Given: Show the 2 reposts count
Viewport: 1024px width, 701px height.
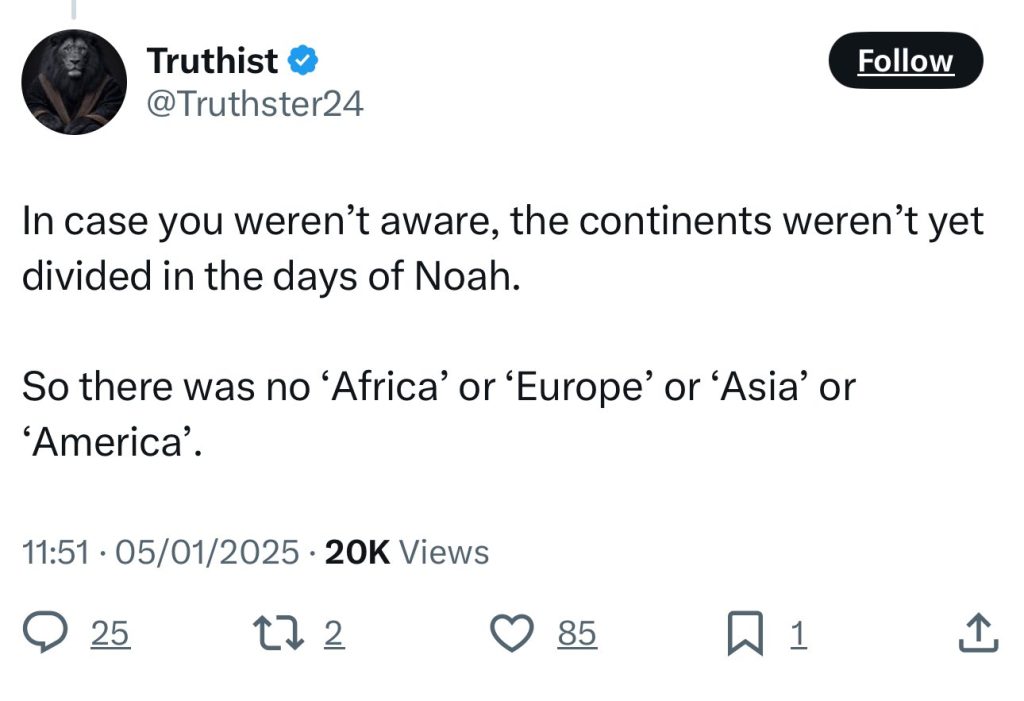Looking at the screenshot, I should click(x=333, y=632).
